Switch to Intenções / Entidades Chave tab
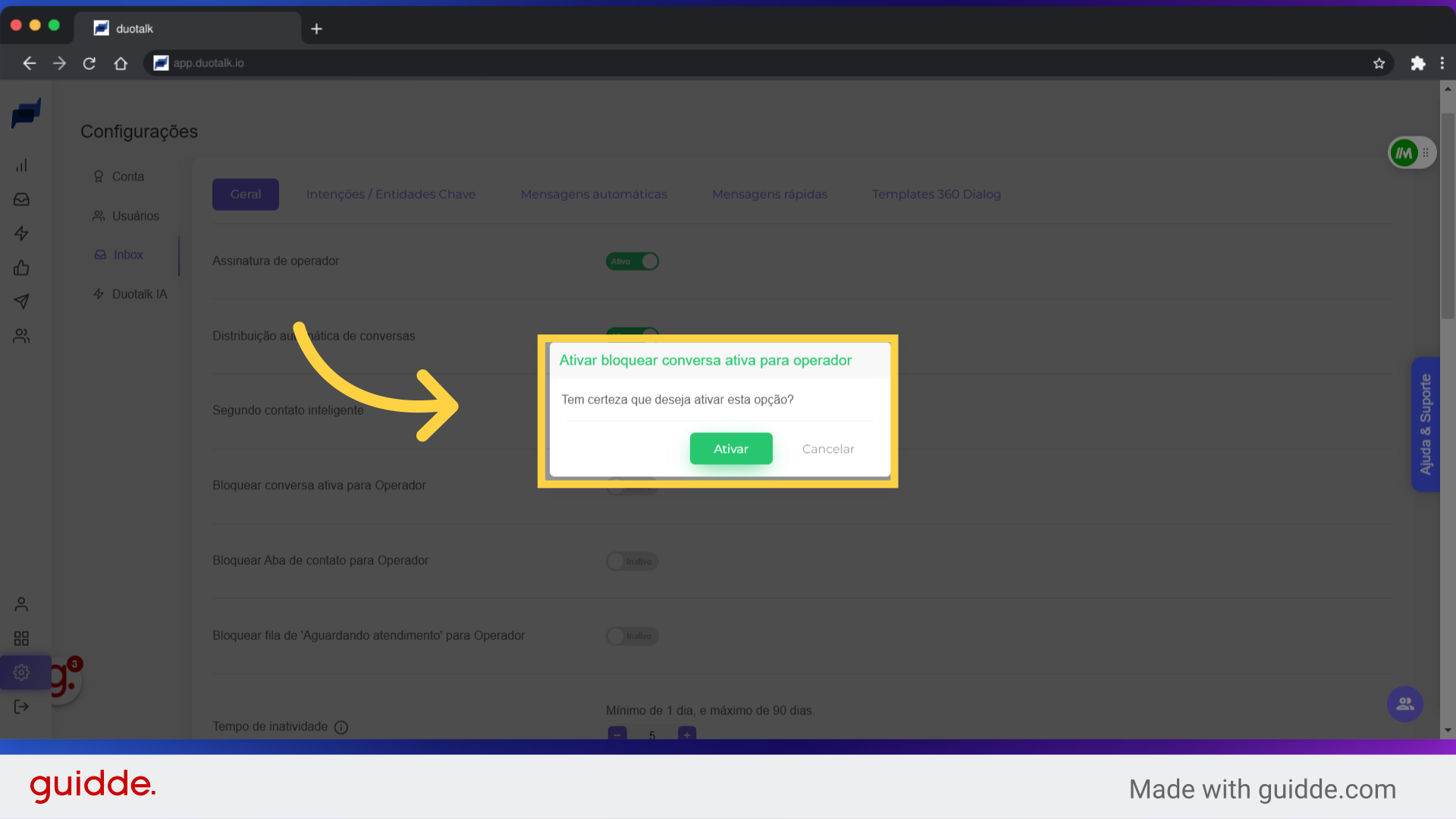The width and height of the screenshot is (1456, 819). [x=391, y=194]
